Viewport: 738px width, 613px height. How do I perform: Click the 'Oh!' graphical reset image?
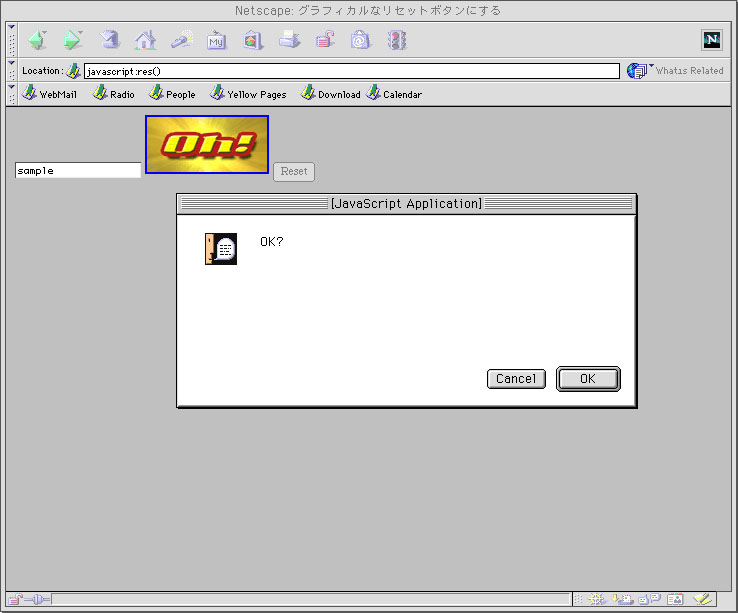(207, 144)
